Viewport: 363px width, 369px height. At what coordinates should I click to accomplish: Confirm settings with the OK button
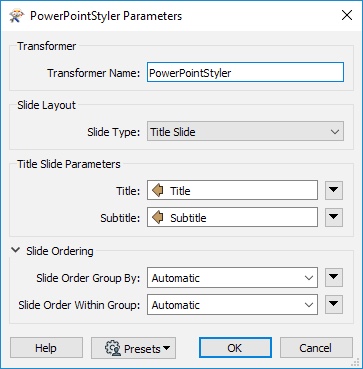[235, 348]
